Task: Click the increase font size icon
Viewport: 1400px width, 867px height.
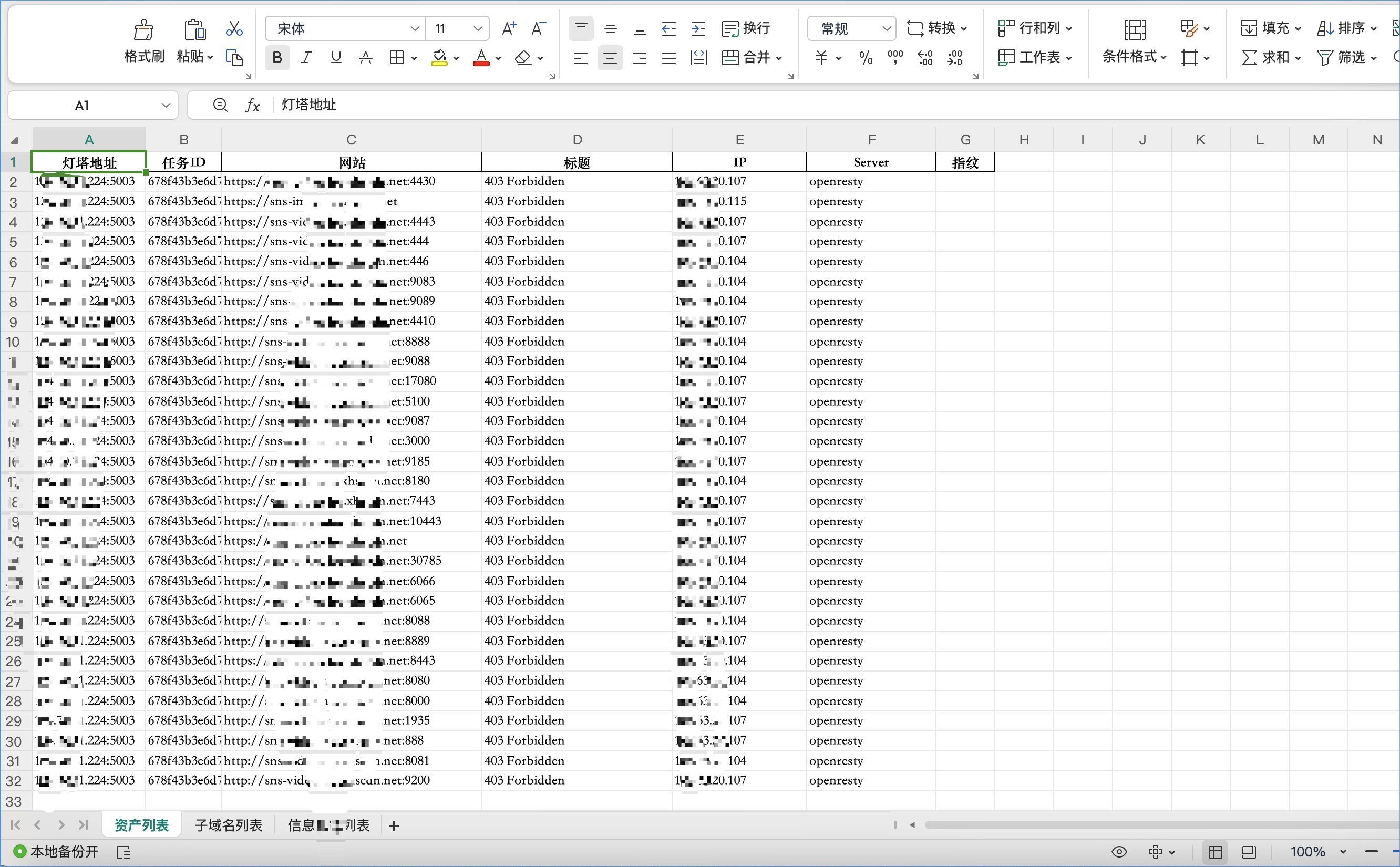Action: pos(509,29)
